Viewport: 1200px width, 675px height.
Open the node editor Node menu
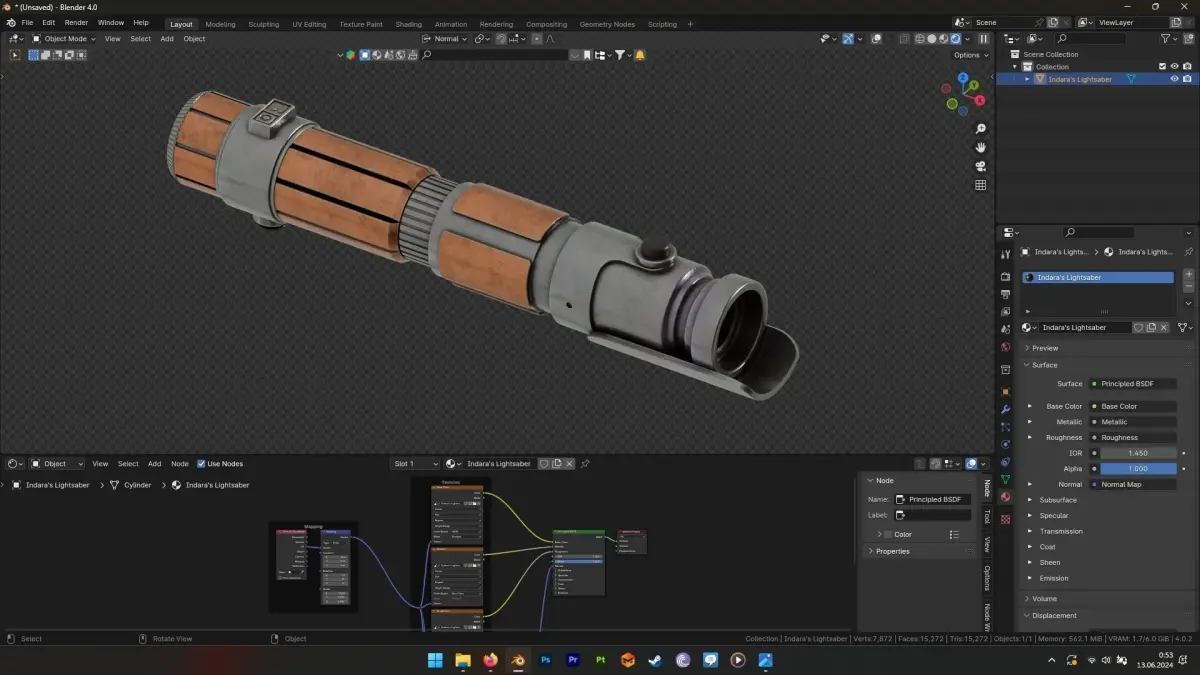point(180,464)
